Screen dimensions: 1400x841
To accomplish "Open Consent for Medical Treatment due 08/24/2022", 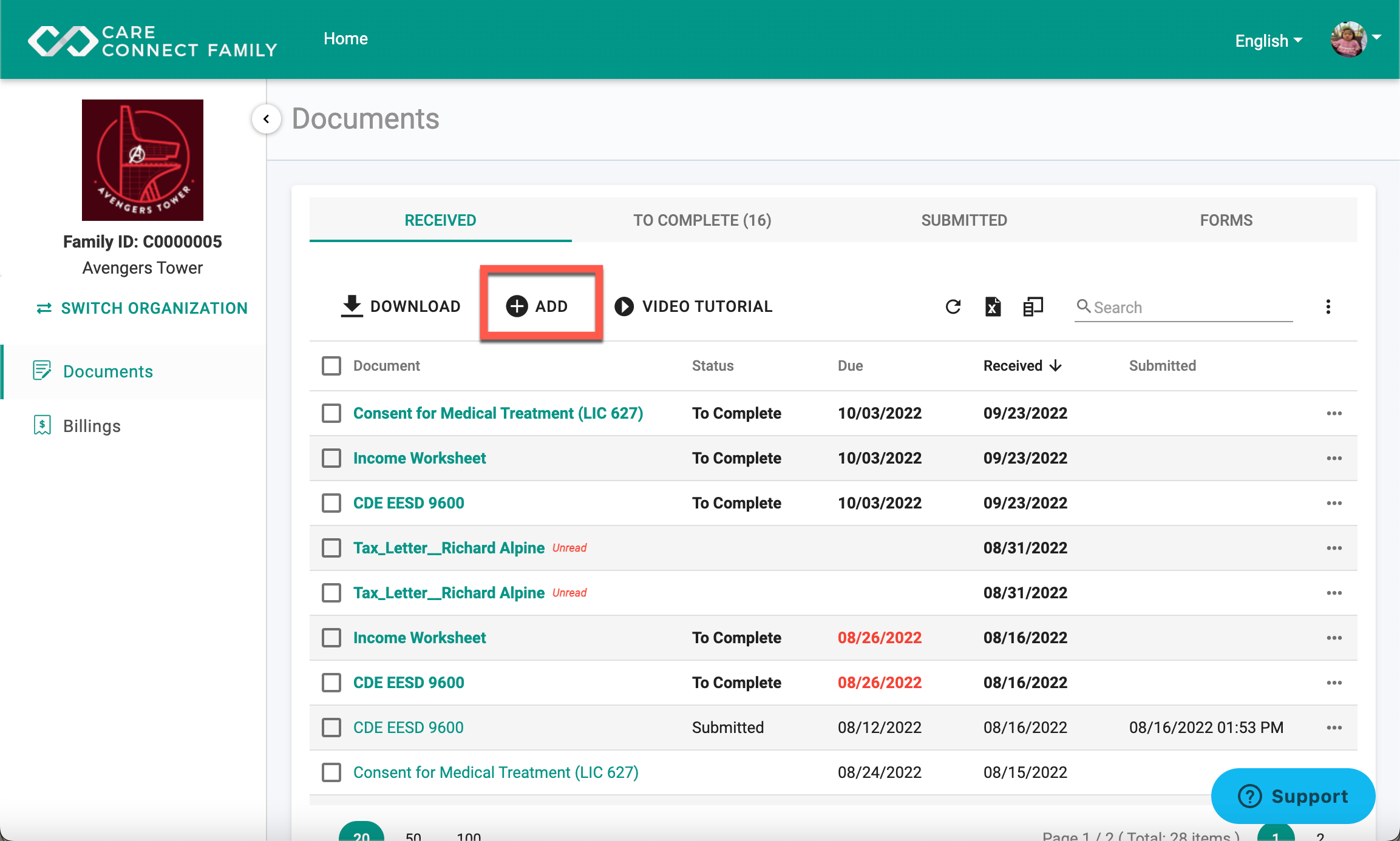I will click(496, 772).
